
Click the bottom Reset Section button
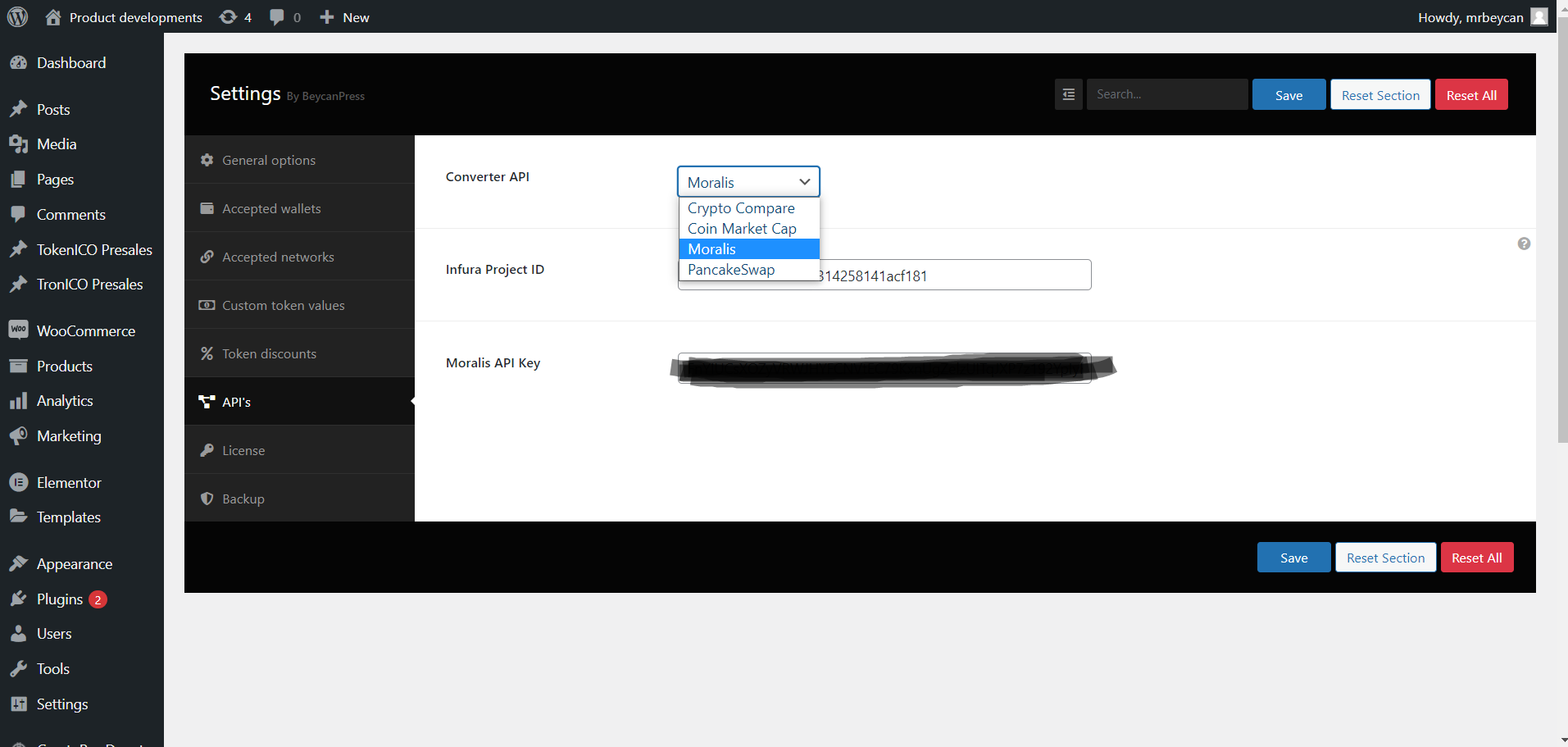pos(1385,558)
